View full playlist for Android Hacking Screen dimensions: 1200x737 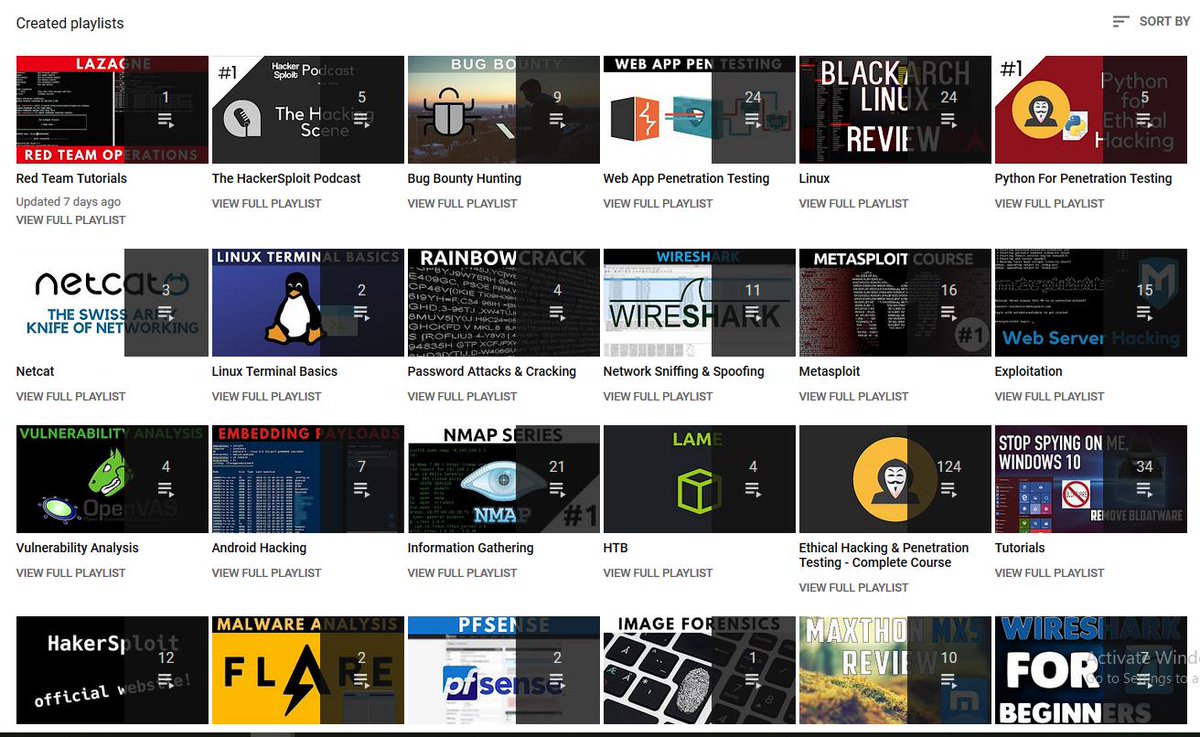(267, 573)
